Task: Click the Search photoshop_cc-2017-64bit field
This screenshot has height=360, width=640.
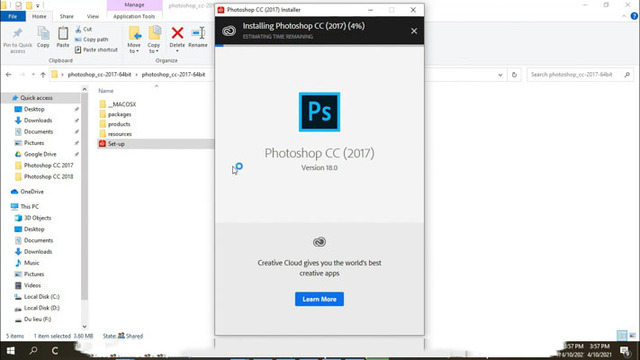Action: [x=580, y=75]
